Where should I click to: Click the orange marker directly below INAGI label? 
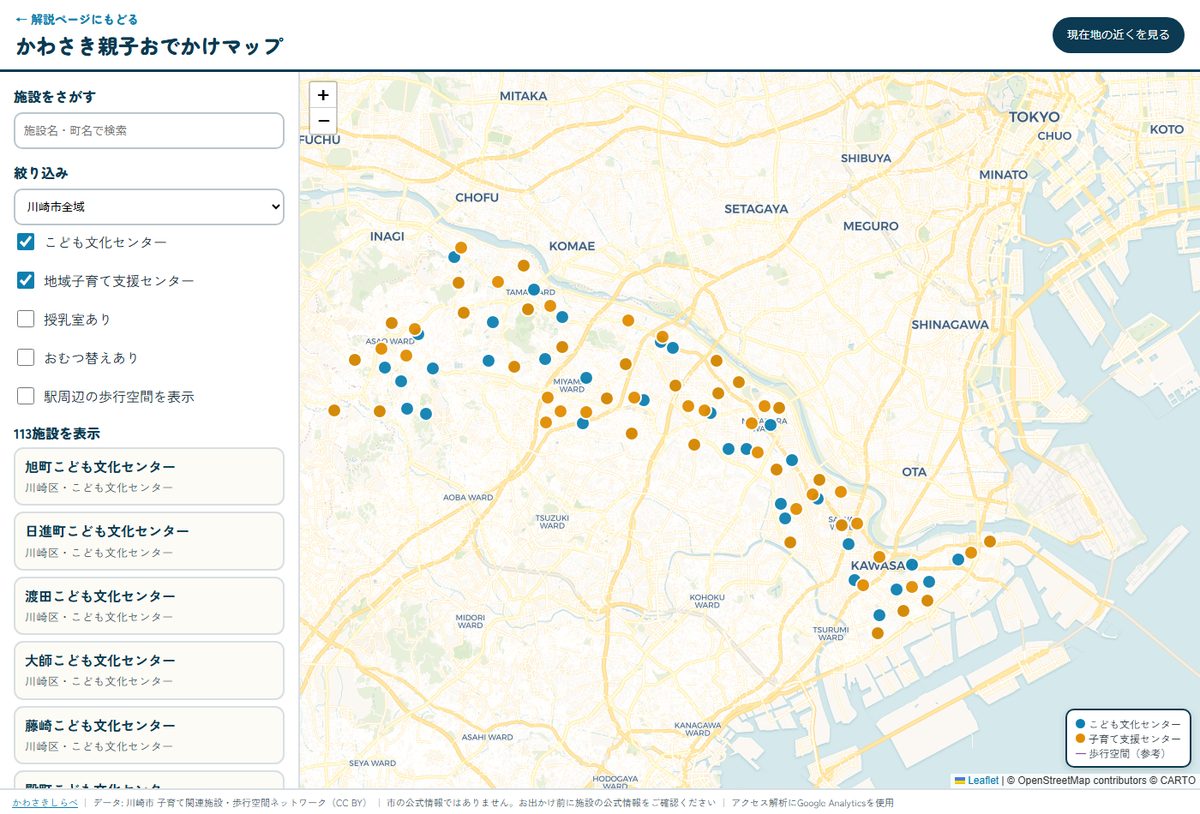[392, 323]
